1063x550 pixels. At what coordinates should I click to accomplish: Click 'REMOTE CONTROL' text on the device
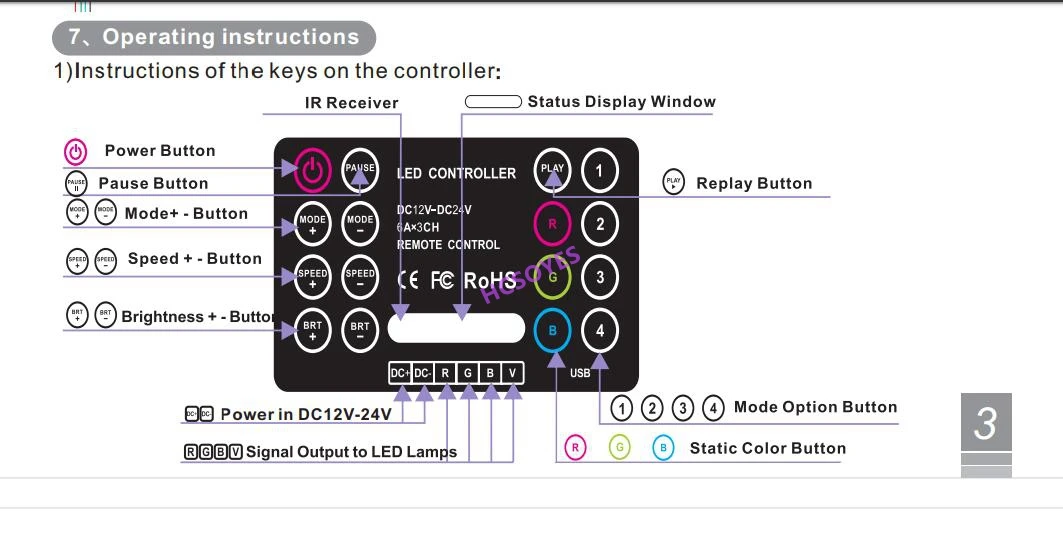pos(448,245)
